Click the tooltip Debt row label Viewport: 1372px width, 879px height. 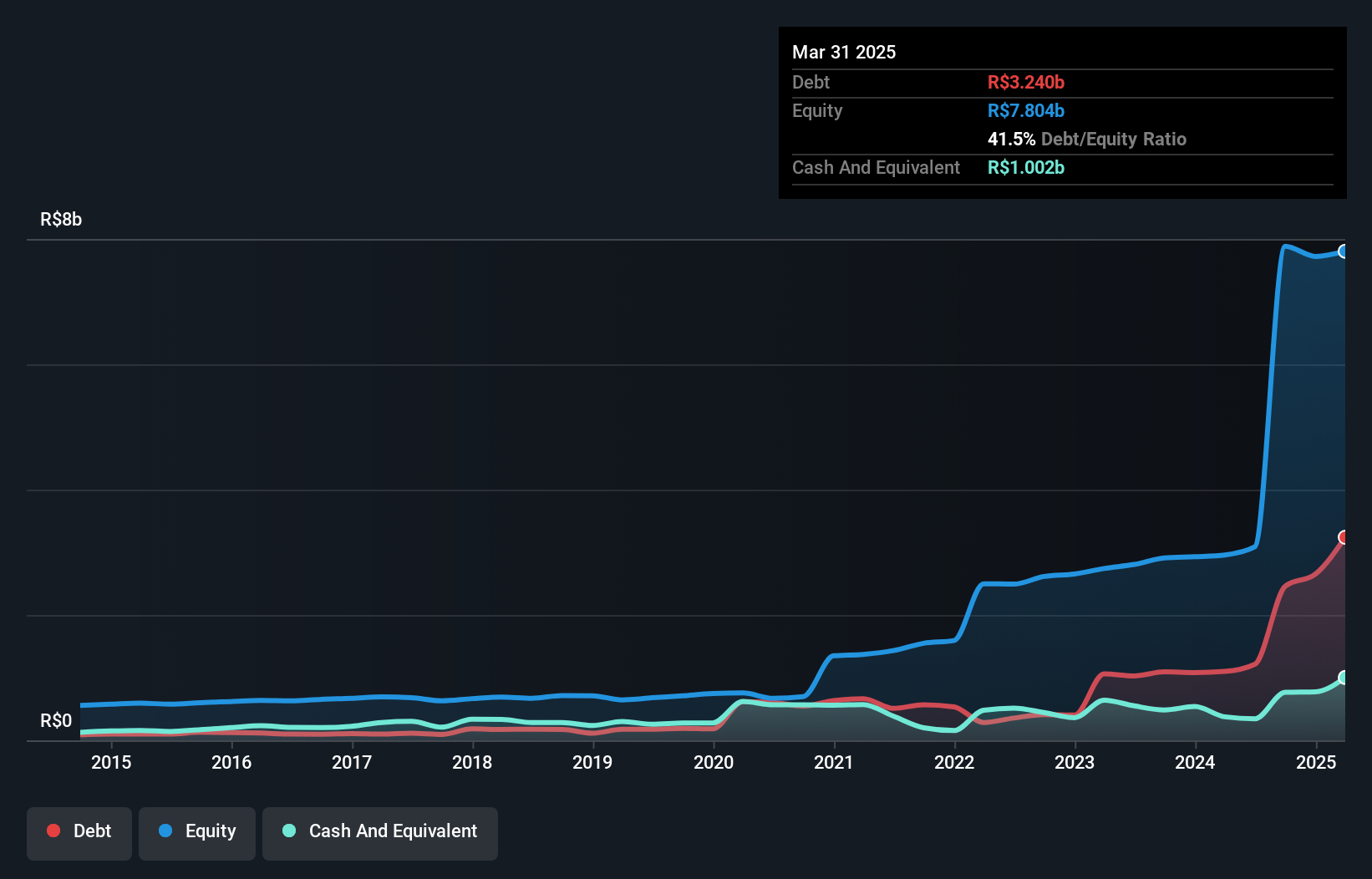[810, 82]
